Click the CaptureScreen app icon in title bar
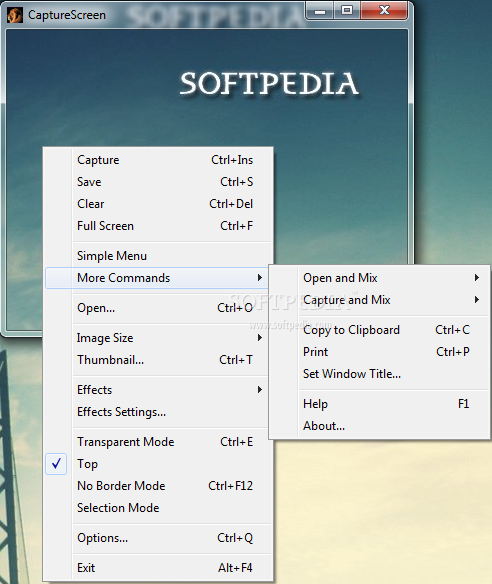This screenshot has width=492, height=584. (x=15, y=15)
